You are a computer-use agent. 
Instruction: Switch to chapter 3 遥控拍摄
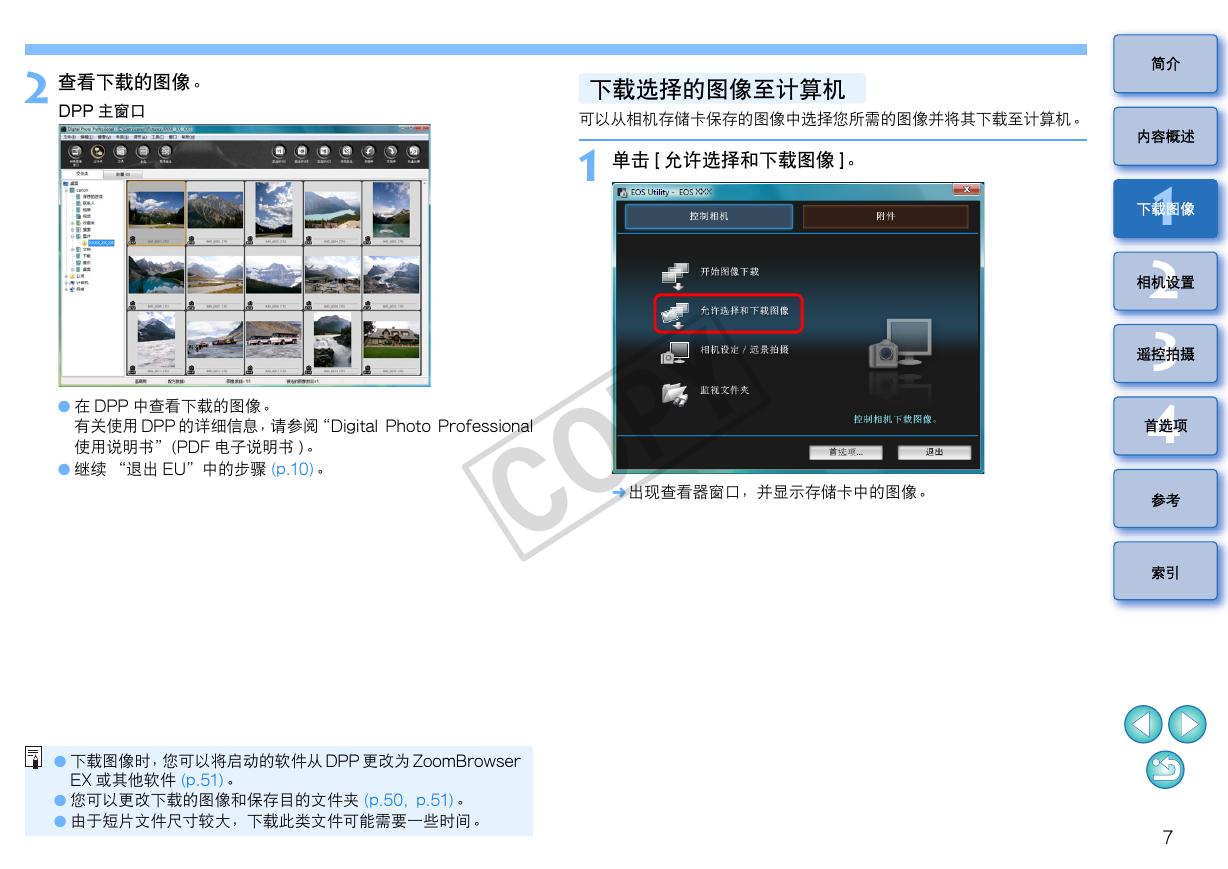pyautogui.click(x=1165, y=354)
